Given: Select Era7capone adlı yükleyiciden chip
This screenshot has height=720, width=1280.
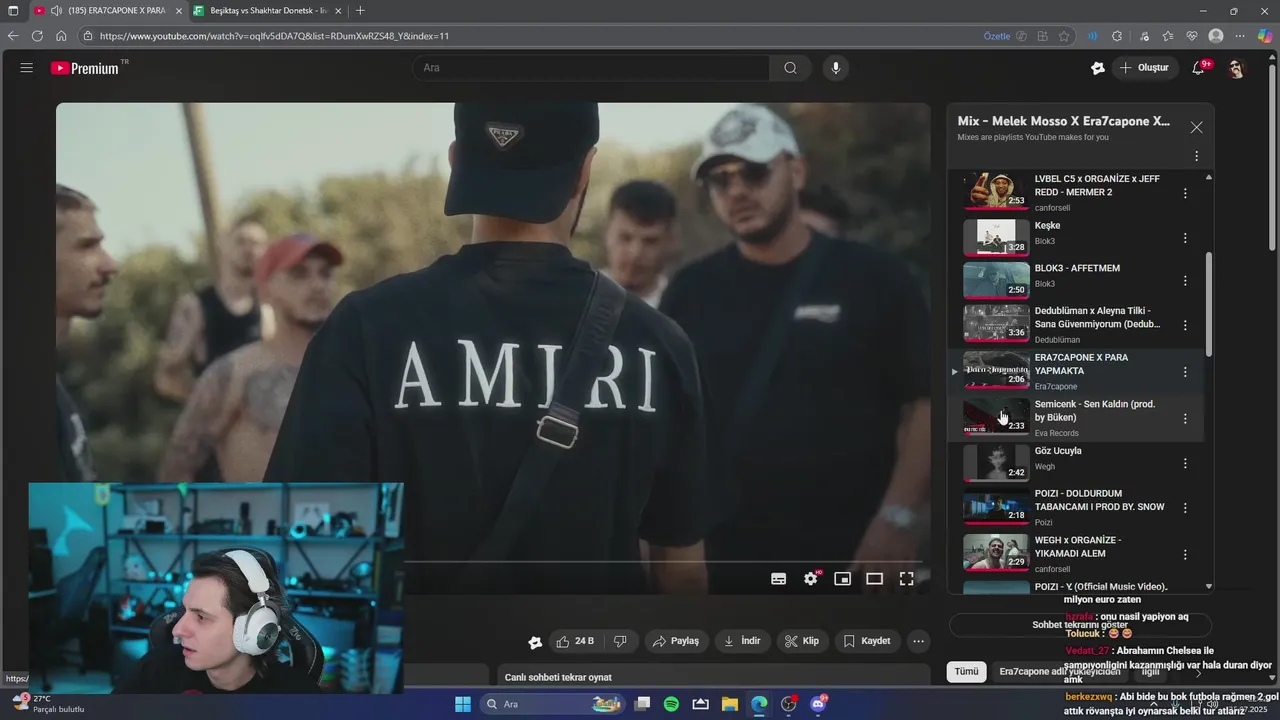Looking at the screenshot, I should (x=1060, y=672).
